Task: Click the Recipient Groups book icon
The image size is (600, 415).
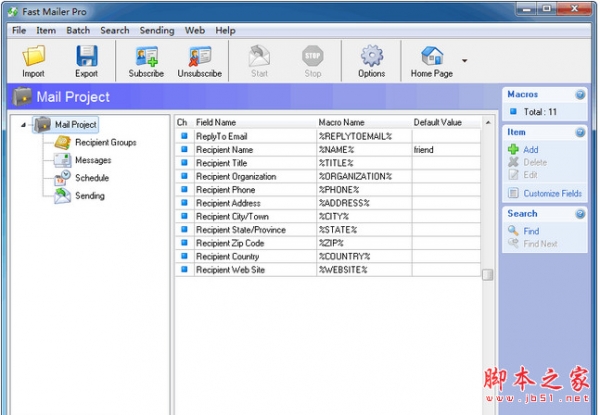Action: (63, 142)
